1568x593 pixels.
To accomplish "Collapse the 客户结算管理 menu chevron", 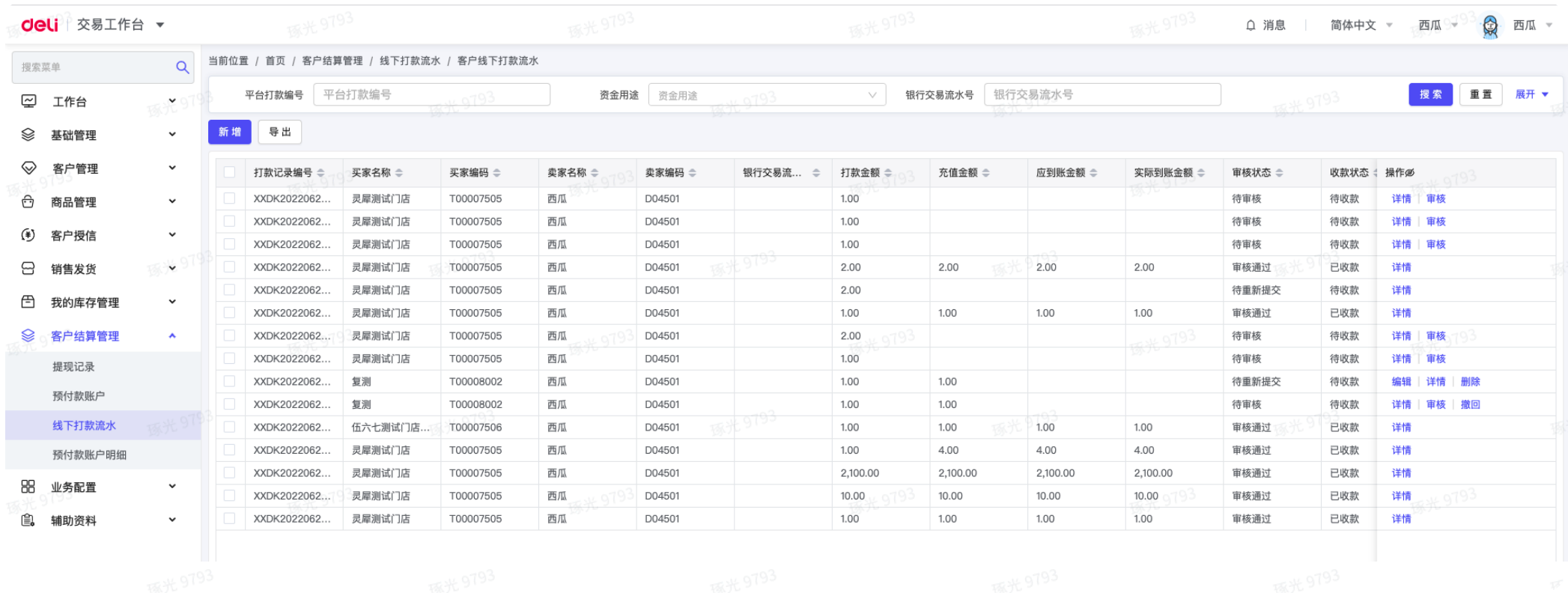I will click(x=172, y=335).
